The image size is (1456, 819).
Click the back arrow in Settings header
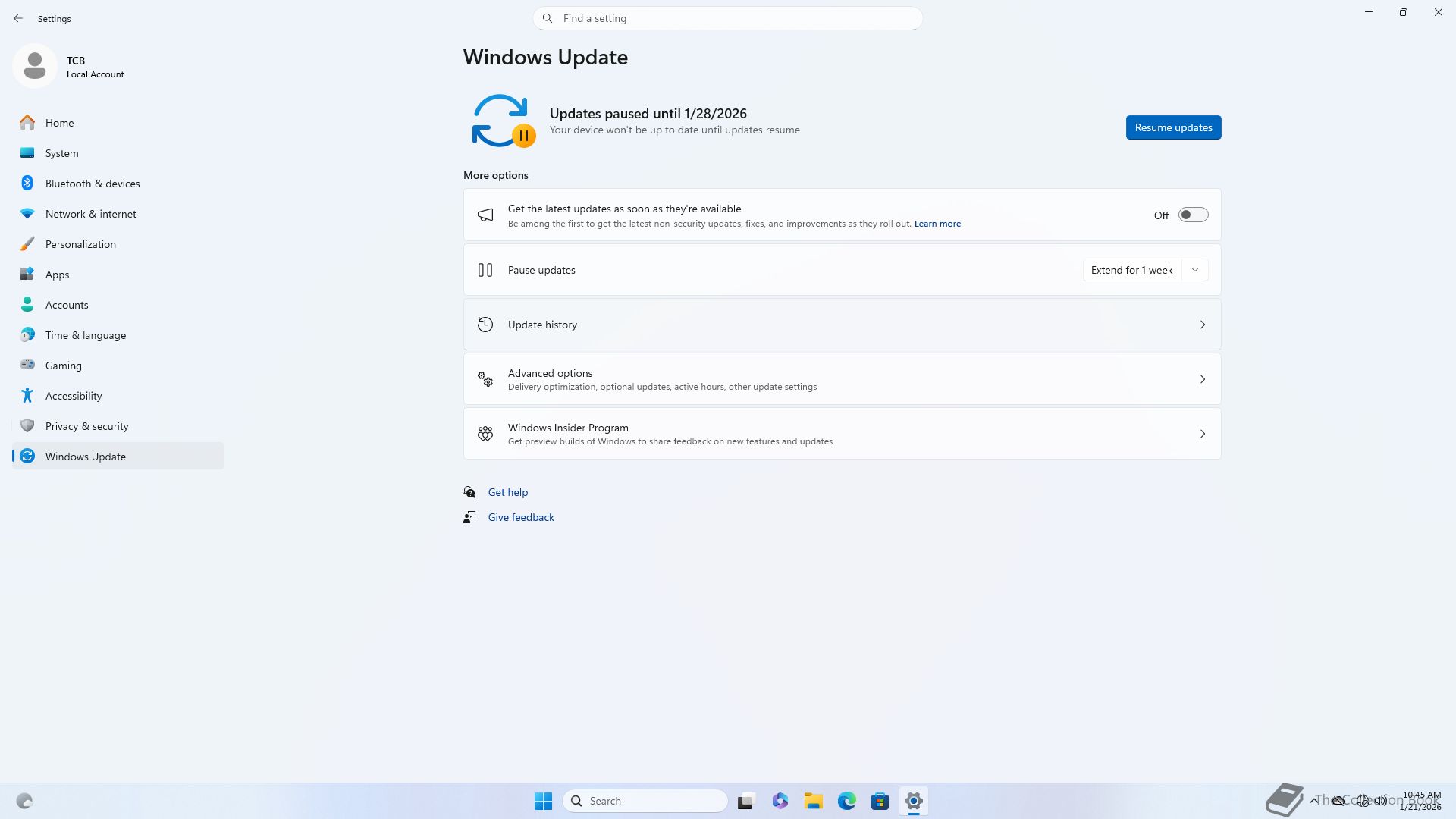[18, 18]
